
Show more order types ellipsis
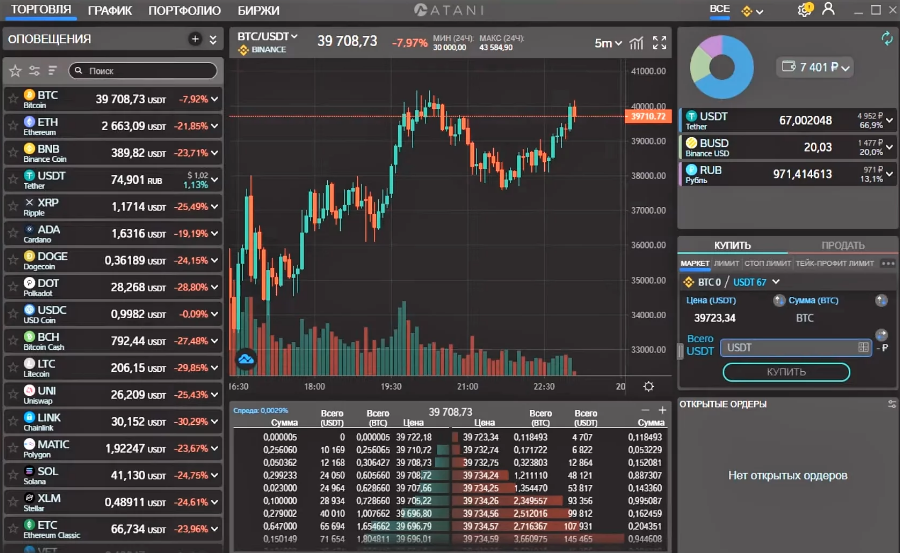pyautogui.click(x=888, y=264)
